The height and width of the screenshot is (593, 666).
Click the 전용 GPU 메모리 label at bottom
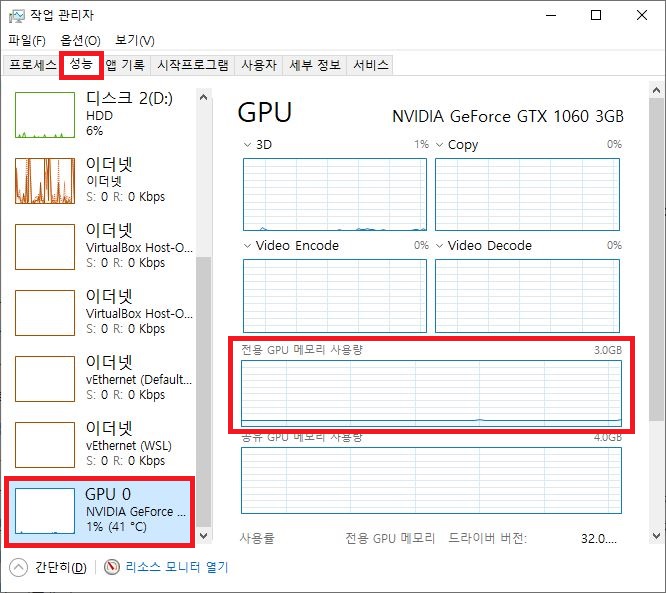[390, 538]
